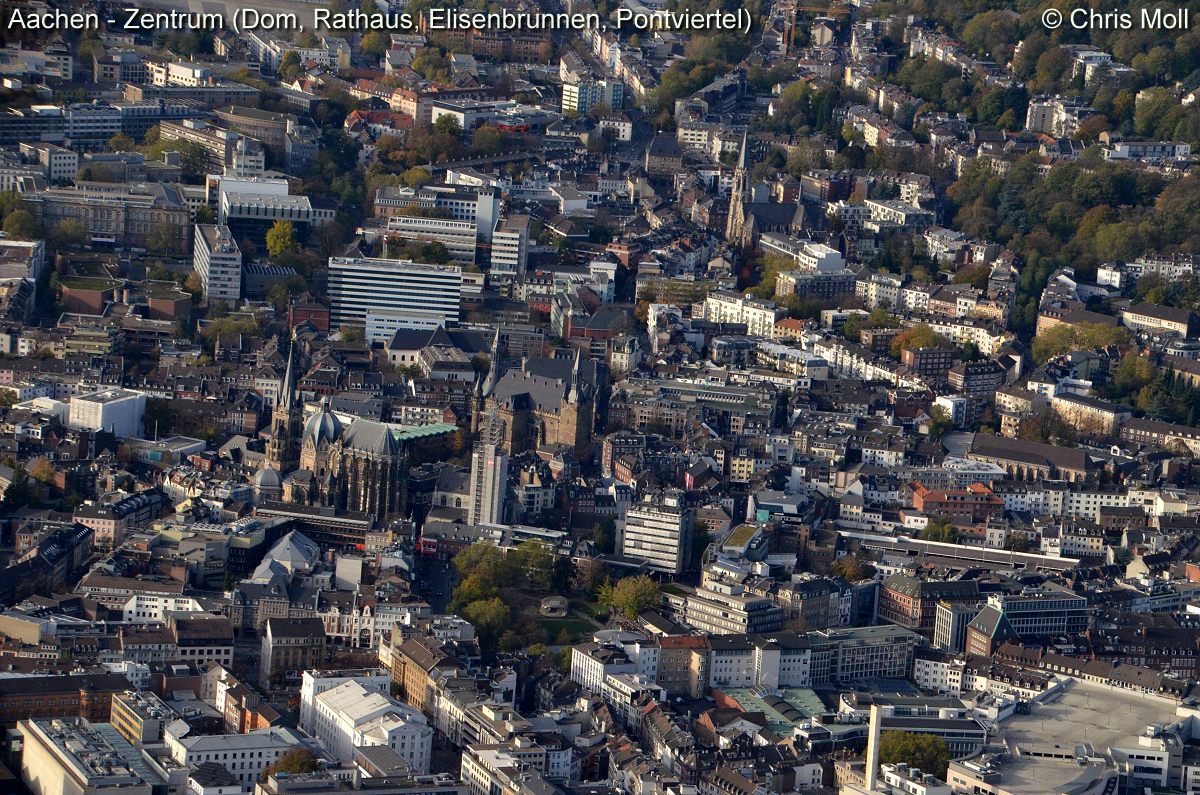Click the large white striped office block

point(394,290)
